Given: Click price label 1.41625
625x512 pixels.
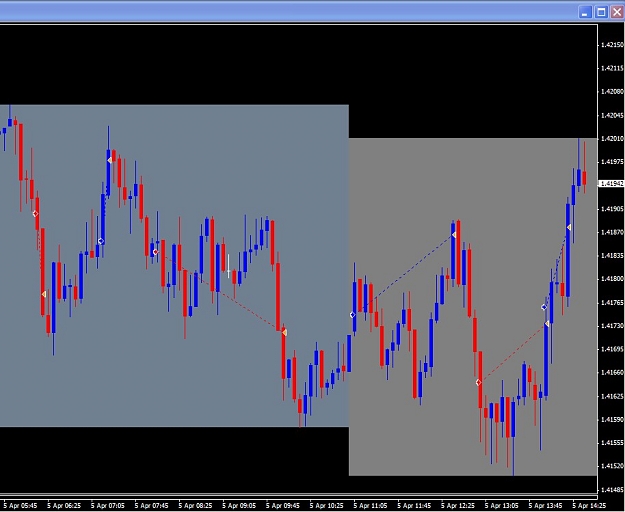Looking at the screenshot, I should (612, 396).
